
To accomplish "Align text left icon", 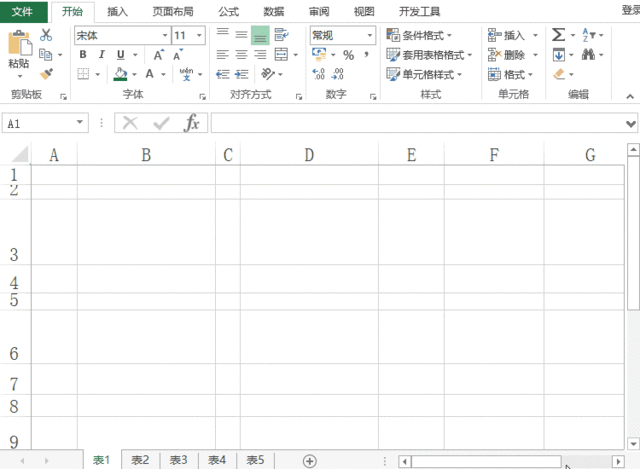I will [223, 54].
